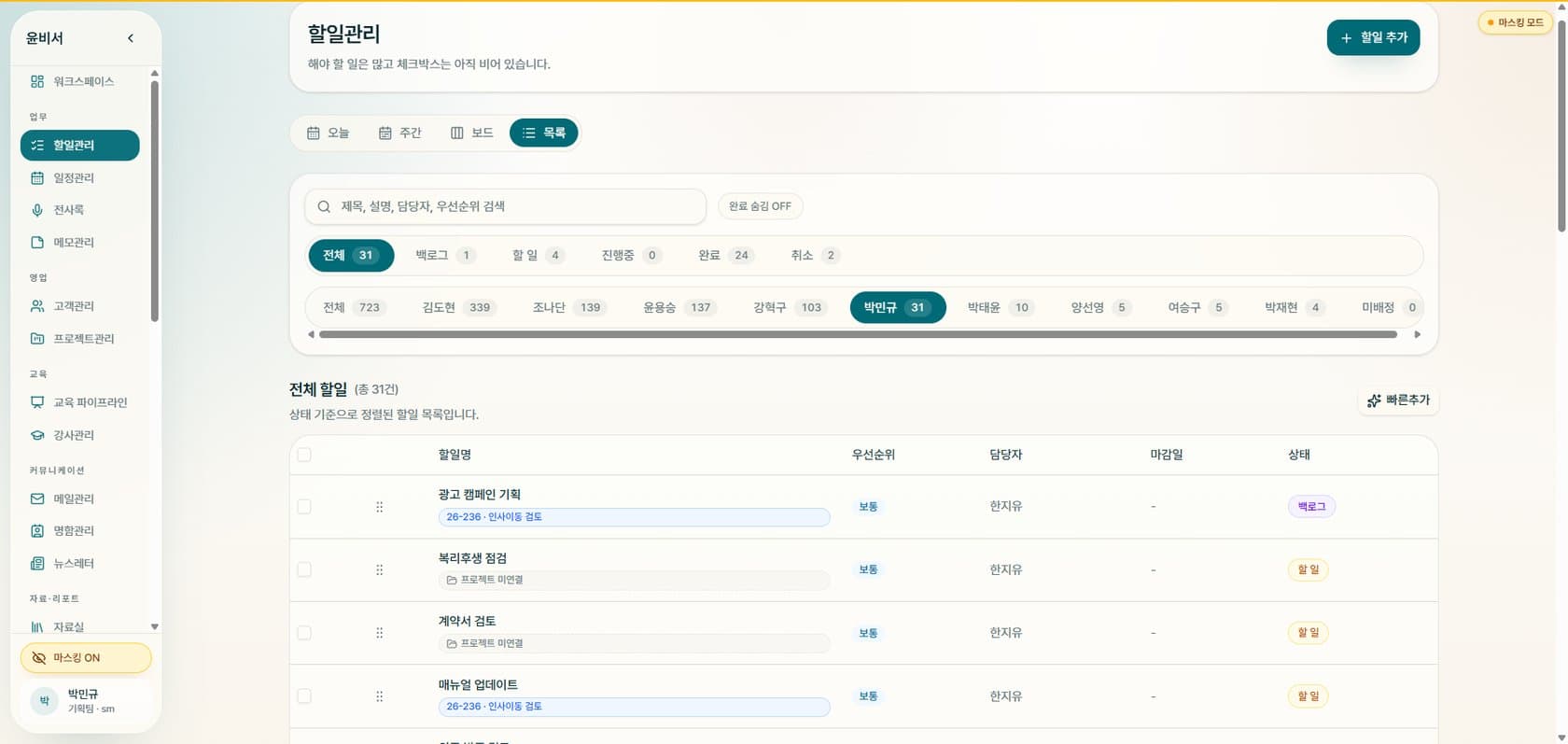Image resolution: width=1568 pixels, height=744 pixels.
Task: Click drag handle of 복리후생 점검
Action: pyautogui.click(x=379, y=570)
